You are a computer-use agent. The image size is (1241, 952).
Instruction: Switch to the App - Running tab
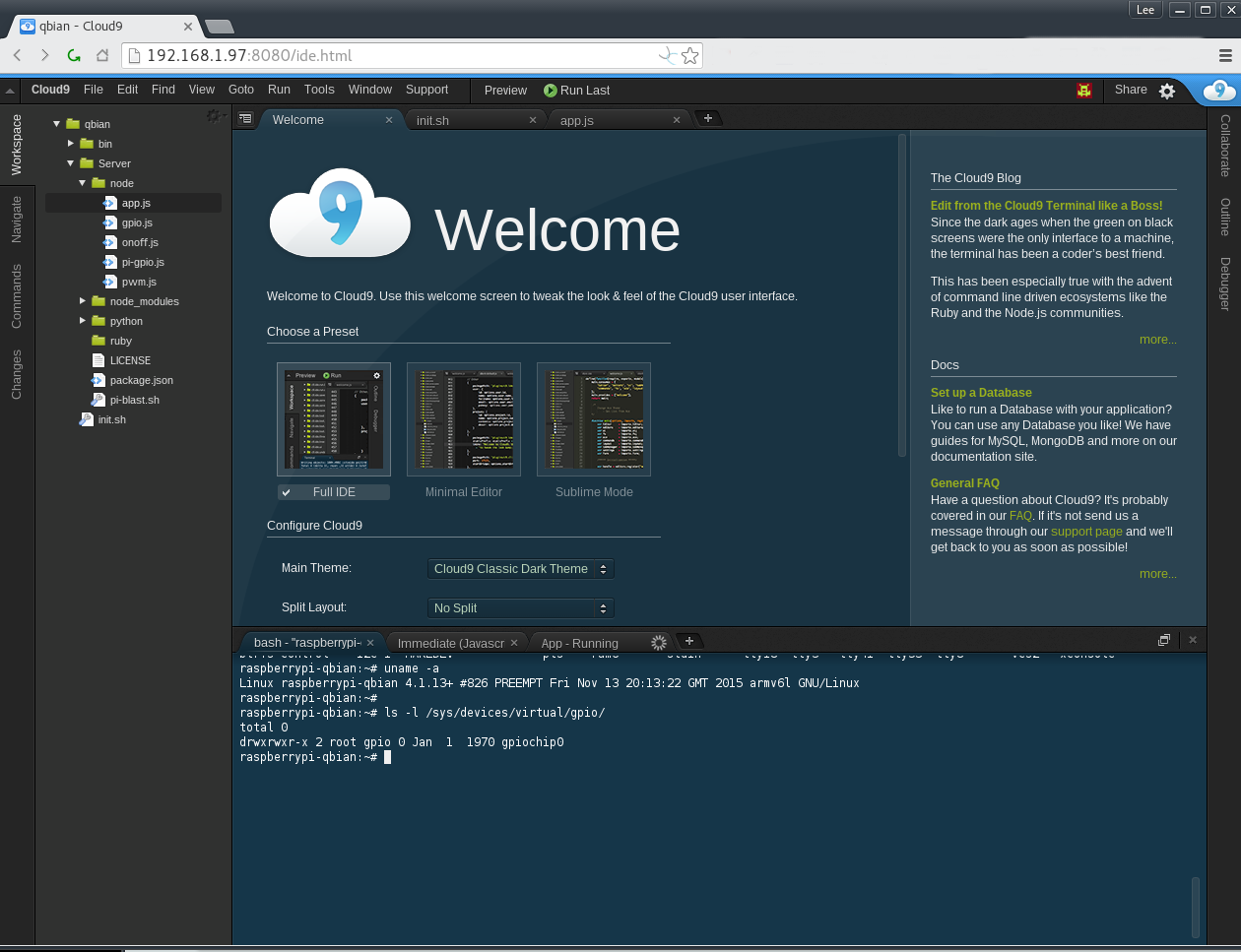pos(601,643)
